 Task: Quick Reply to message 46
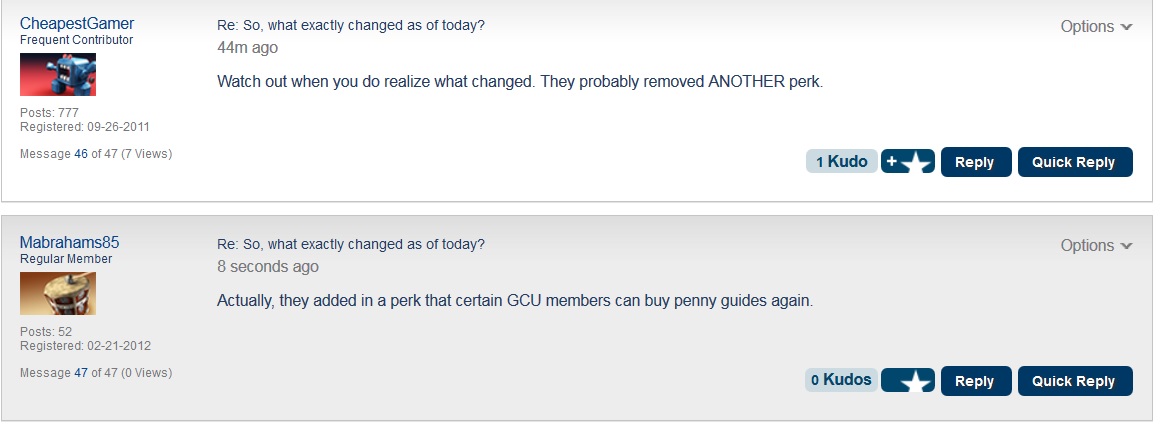[x=1075, y=162]
